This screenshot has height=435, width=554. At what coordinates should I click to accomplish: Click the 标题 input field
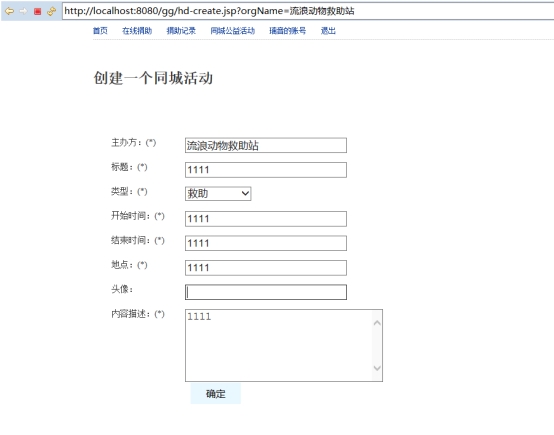tap(266, 170)
